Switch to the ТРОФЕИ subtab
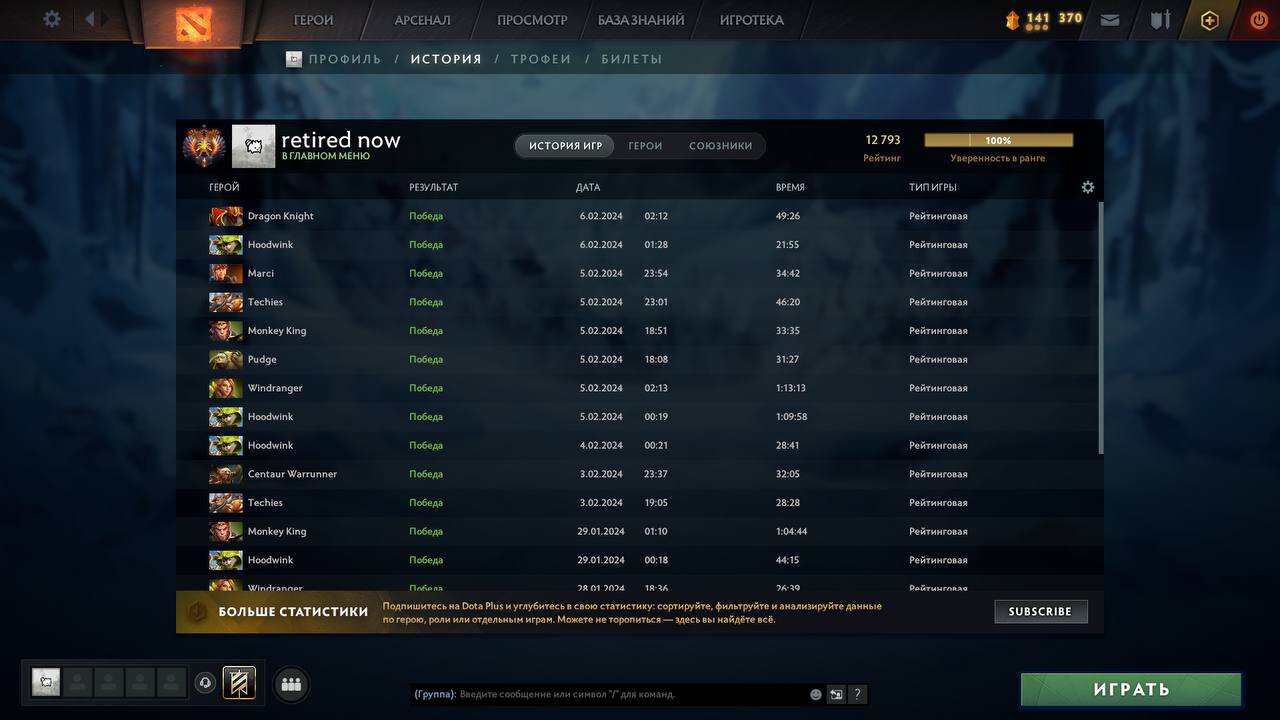The image size is (1280, 720). pos(541,59)
